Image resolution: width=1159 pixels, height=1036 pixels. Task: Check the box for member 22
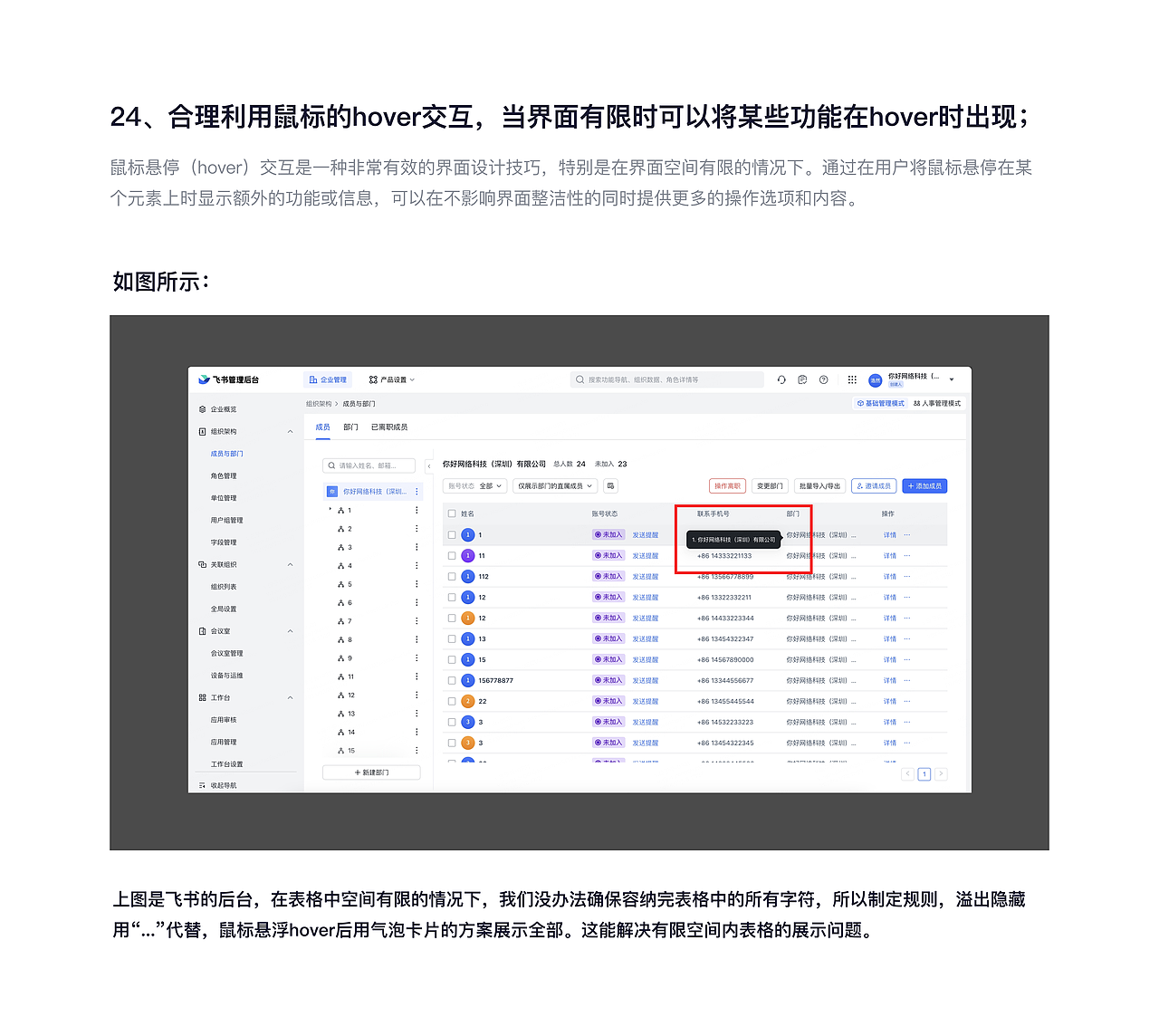tap(452, 702)
